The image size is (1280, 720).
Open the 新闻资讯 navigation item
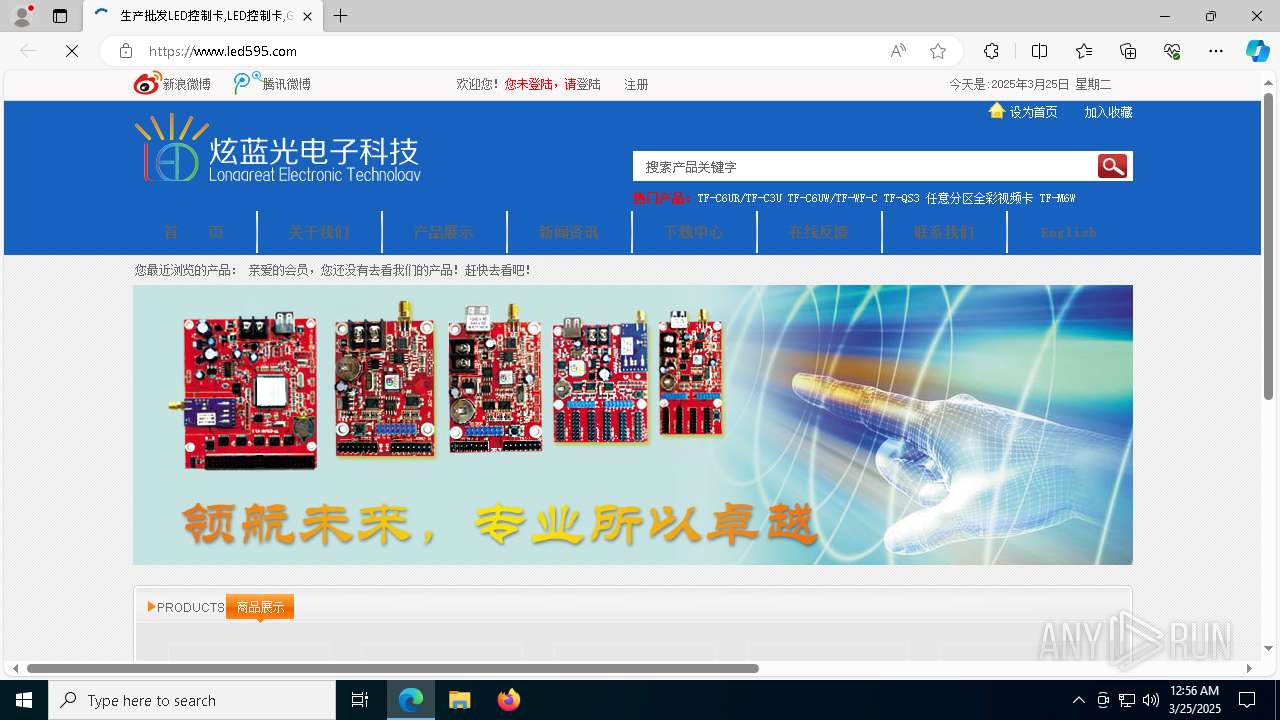(x=569, y=232)
